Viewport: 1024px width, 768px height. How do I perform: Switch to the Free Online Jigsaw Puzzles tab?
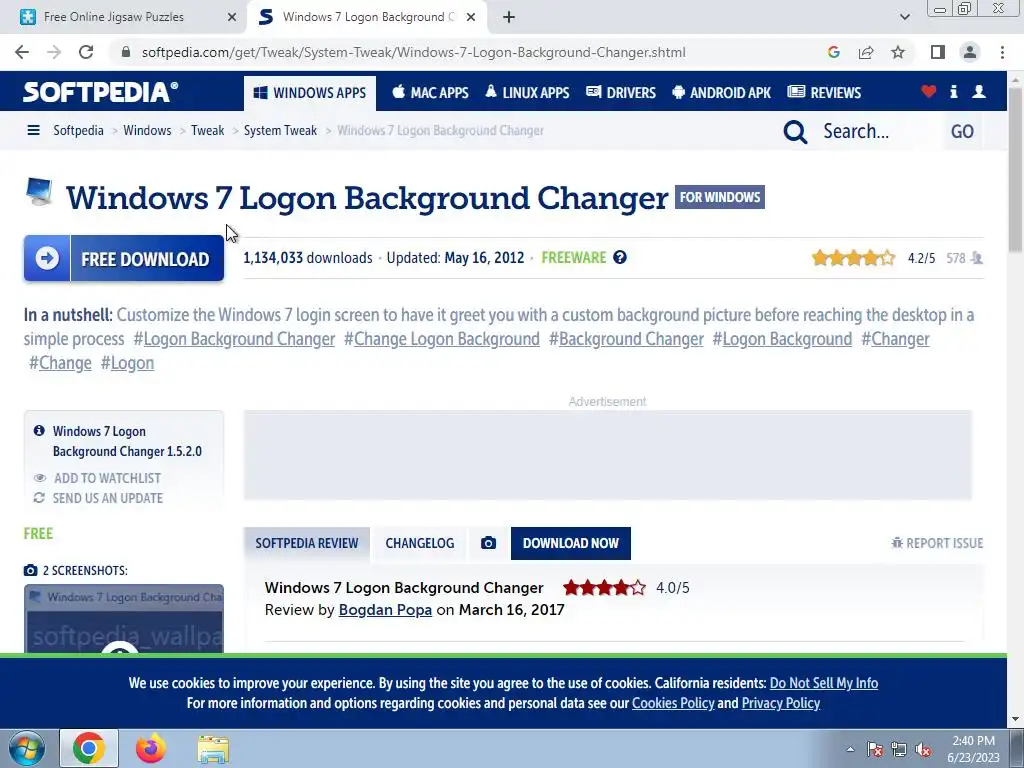(x=124, y=17)
